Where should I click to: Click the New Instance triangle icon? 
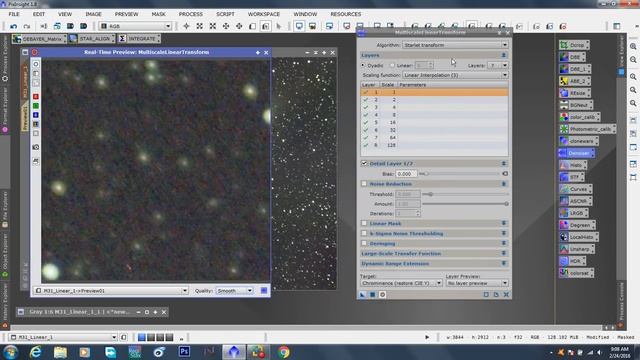point(362,294)
